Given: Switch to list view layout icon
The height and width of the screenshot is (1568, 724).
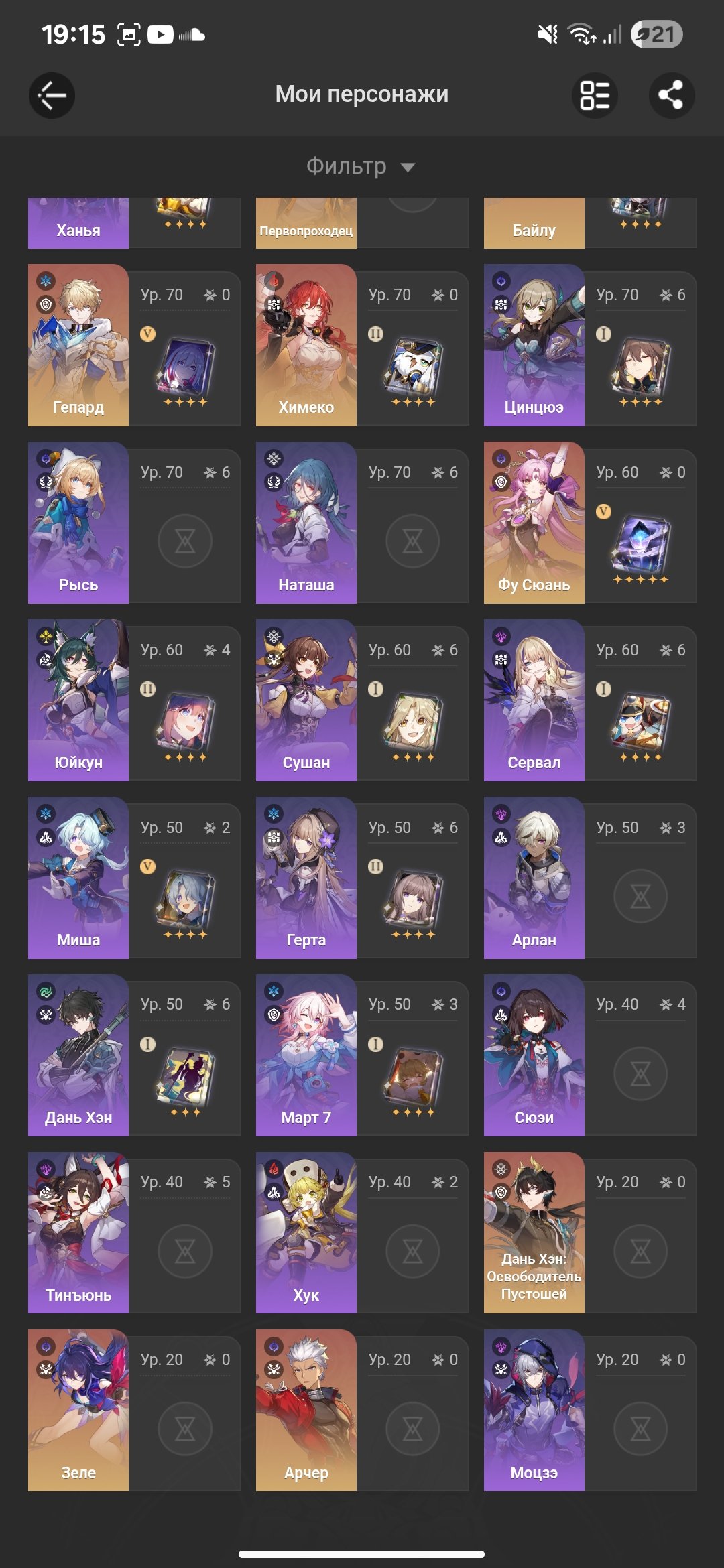Looking at the screenshot, I should coord(595,95).
